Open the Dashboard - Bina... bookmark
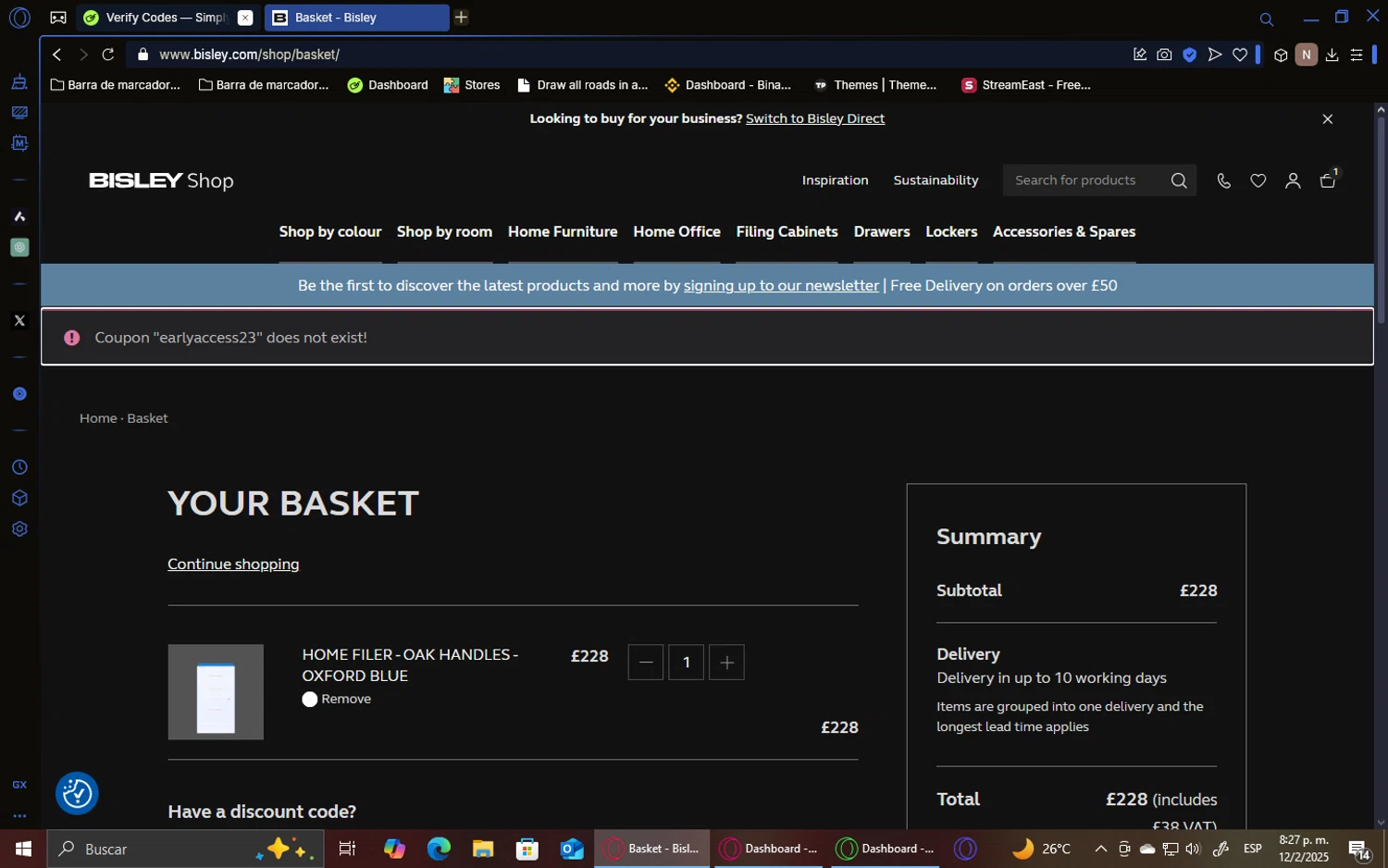The width and height of the screenshot is (1388, 868). click(x=728, y=85)
